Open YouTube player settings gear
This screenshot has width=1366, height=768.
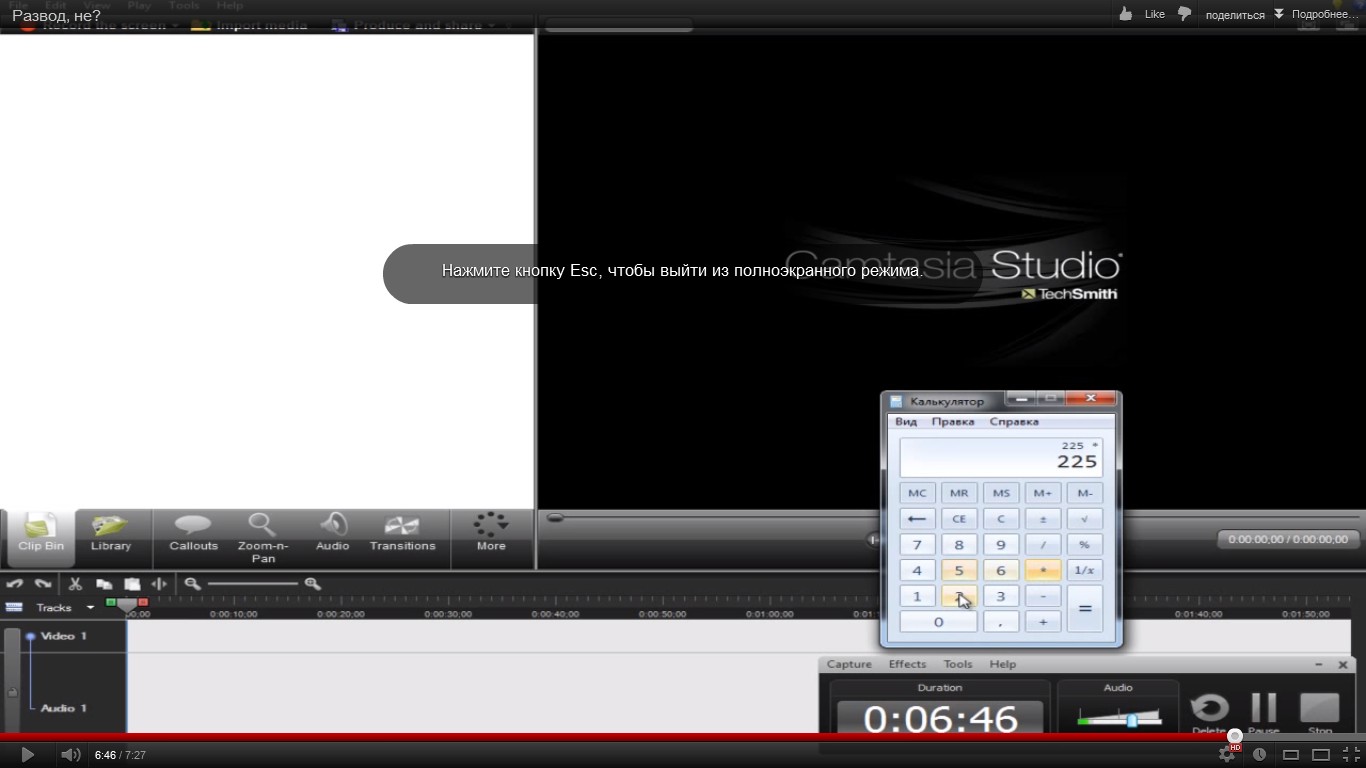(1227, 755)
